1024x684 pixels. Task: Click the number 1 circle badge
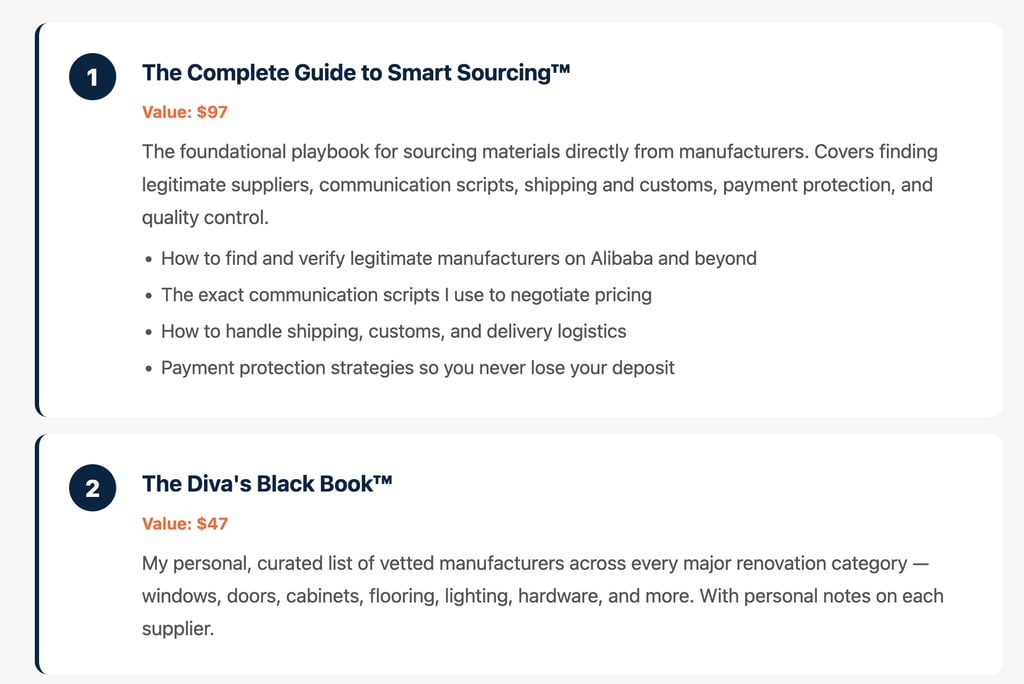[93, 77]
